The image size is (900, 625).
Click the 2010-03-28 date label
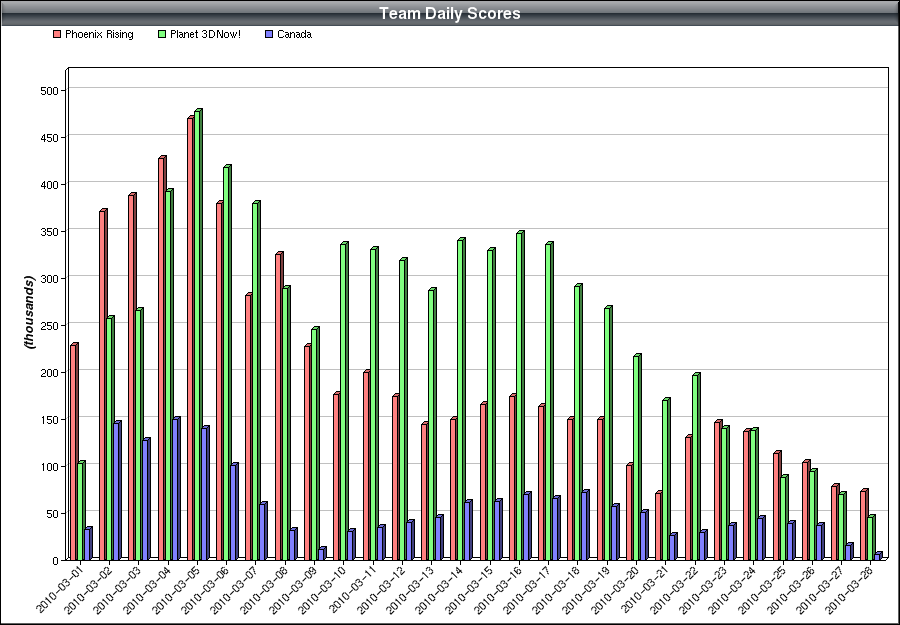[849, 587]
